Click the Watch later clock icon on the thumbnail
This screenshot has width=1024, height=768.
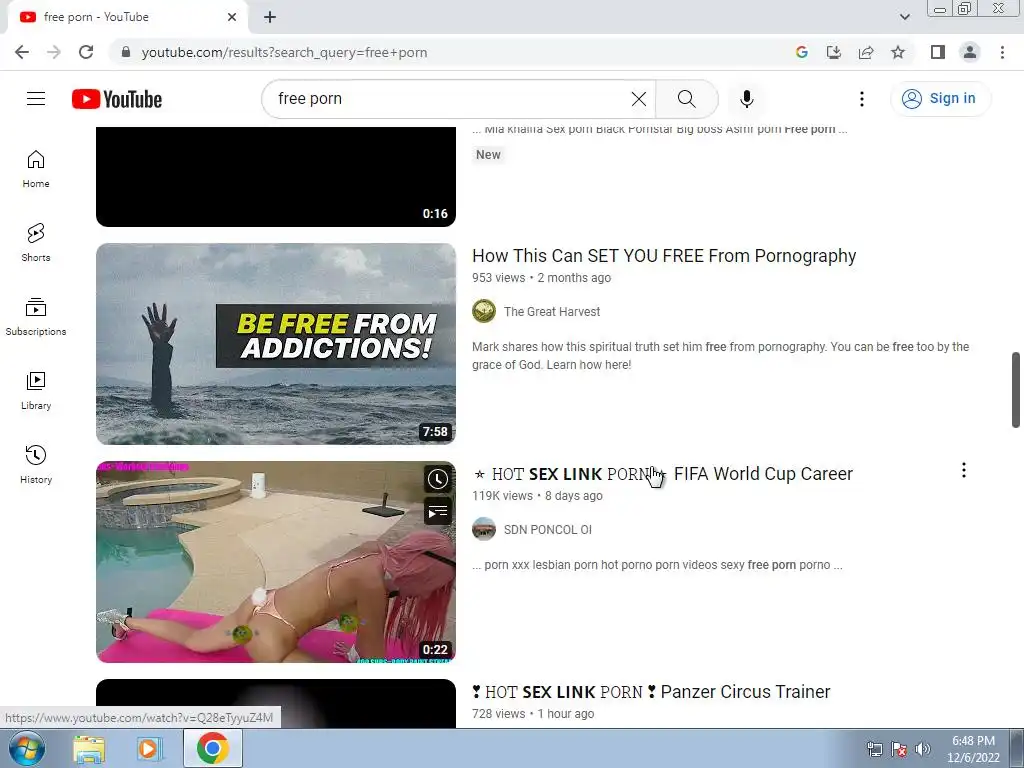(438, 479)
